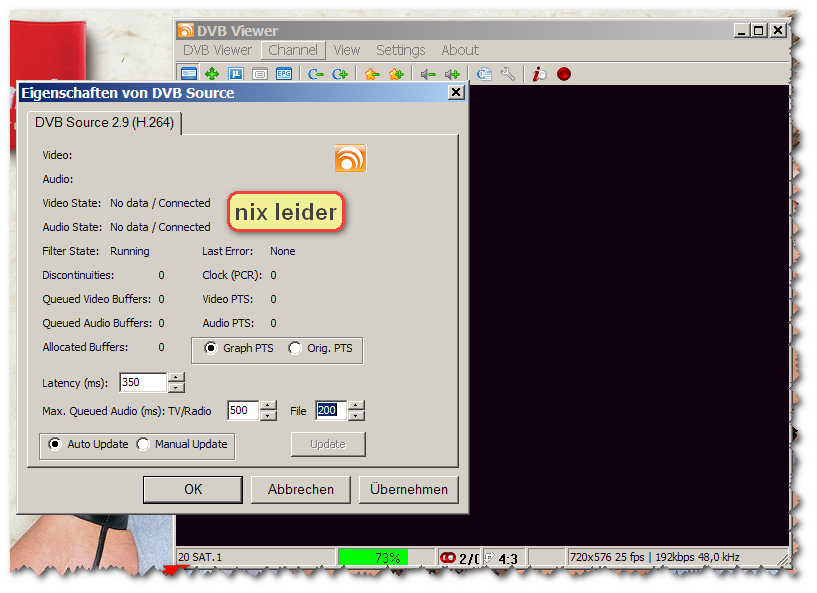Click the 'Queued Video Buffers:' label
The image size is (817, 593).
pyautogui.click(x=96, y=299)
